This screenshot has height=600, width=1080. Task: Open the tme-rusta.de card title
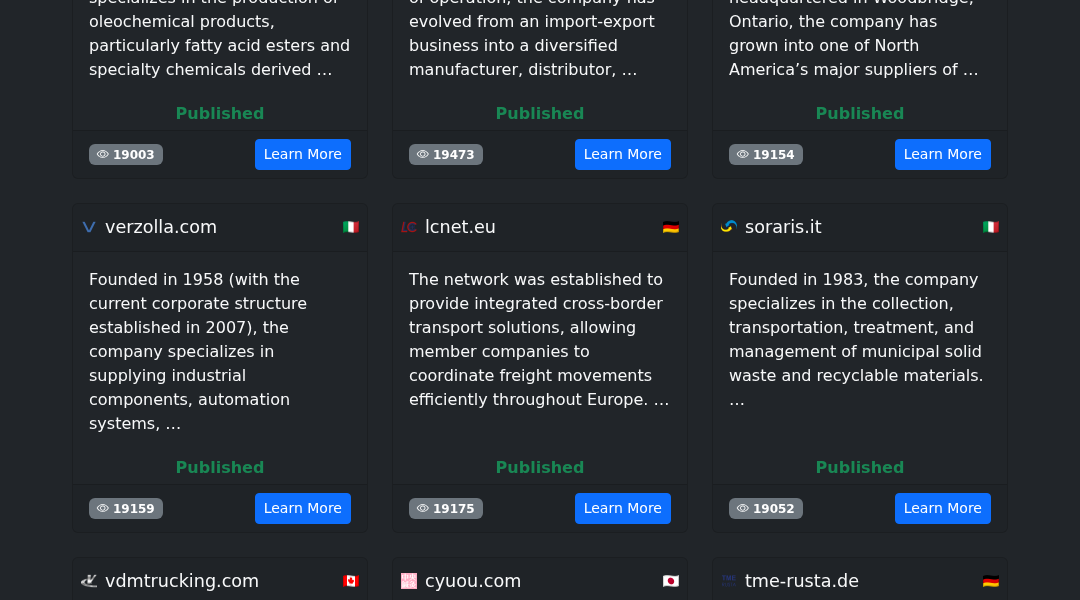click(x=802, y=581)
